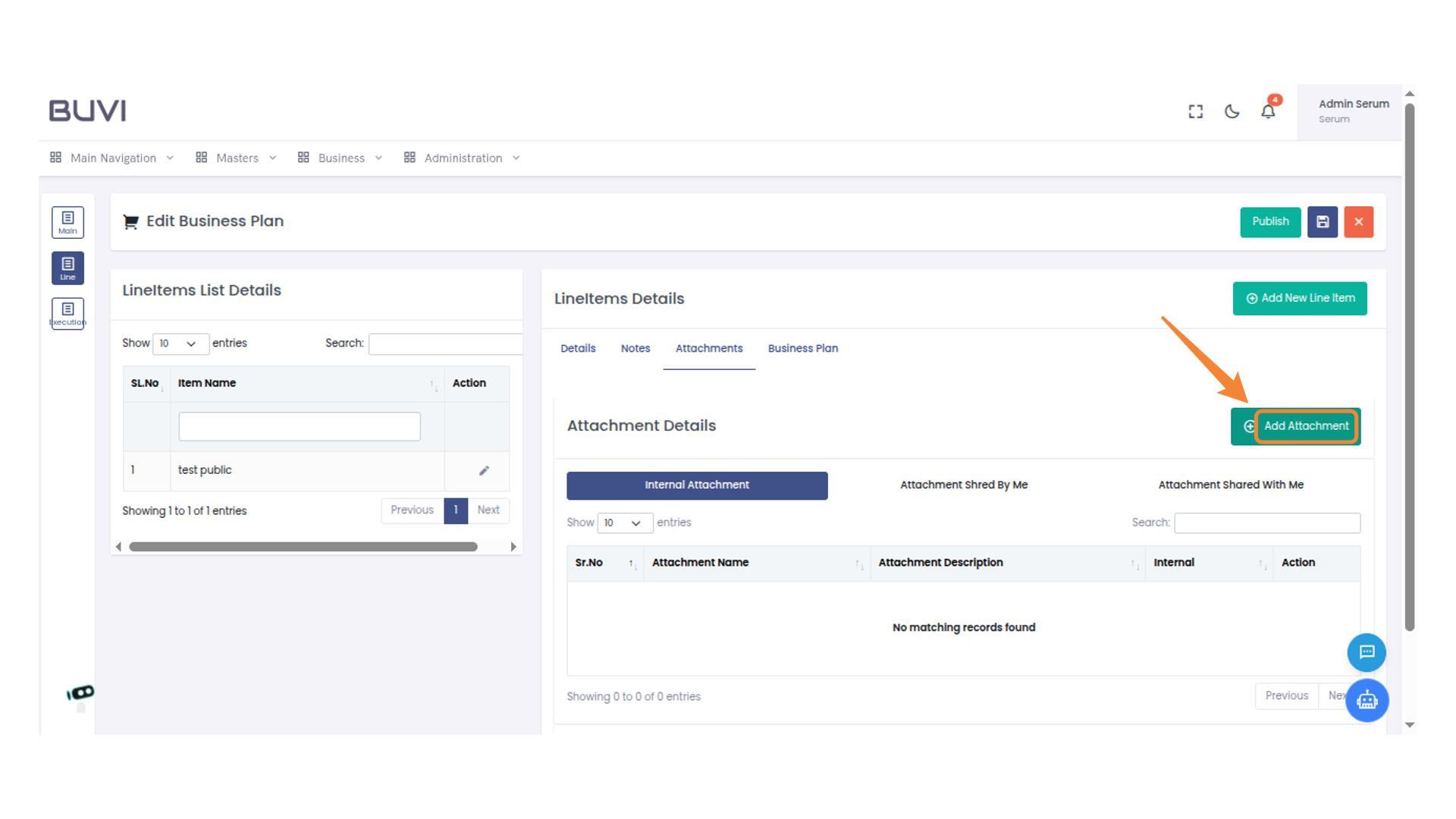Open the Administration menu
The image size is (1456, 819).
pos(463,158)
